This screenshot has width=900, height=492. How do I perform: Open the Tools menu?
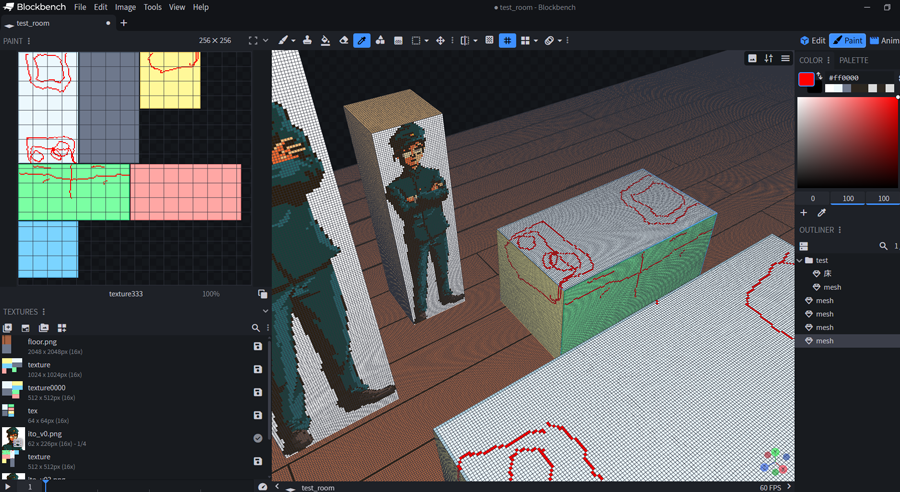coord(152,7)
